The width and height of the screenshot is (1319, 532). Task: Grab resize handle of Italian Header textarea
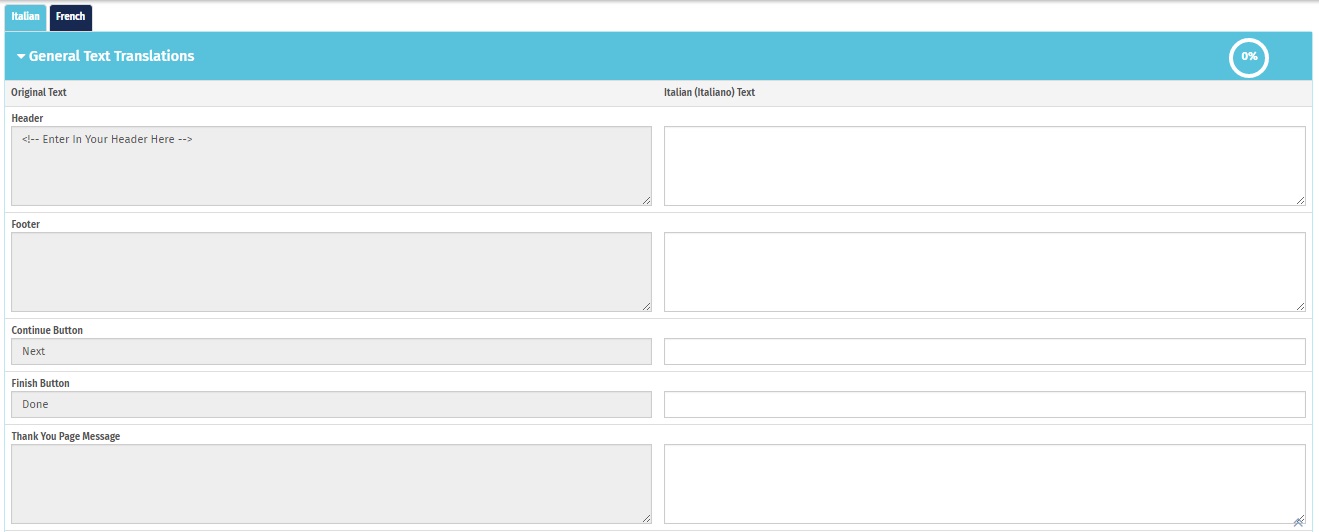(1299, 200)
